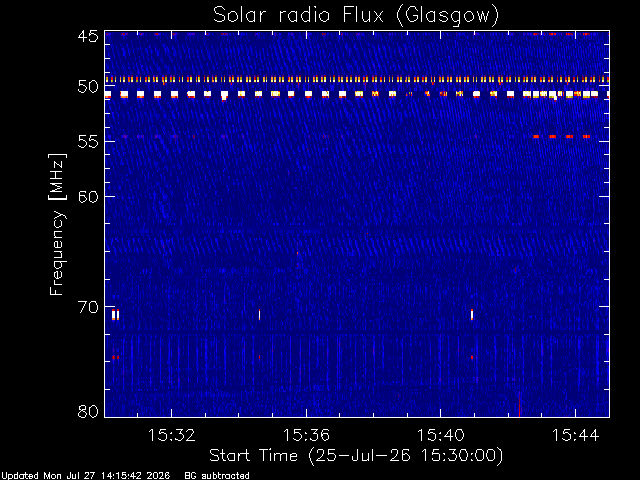The width and height of the screenshot is (640, 480).
Task: Click the 60 MHz frequency axis label
Action: pyautogui.click(x=88, y=196)
